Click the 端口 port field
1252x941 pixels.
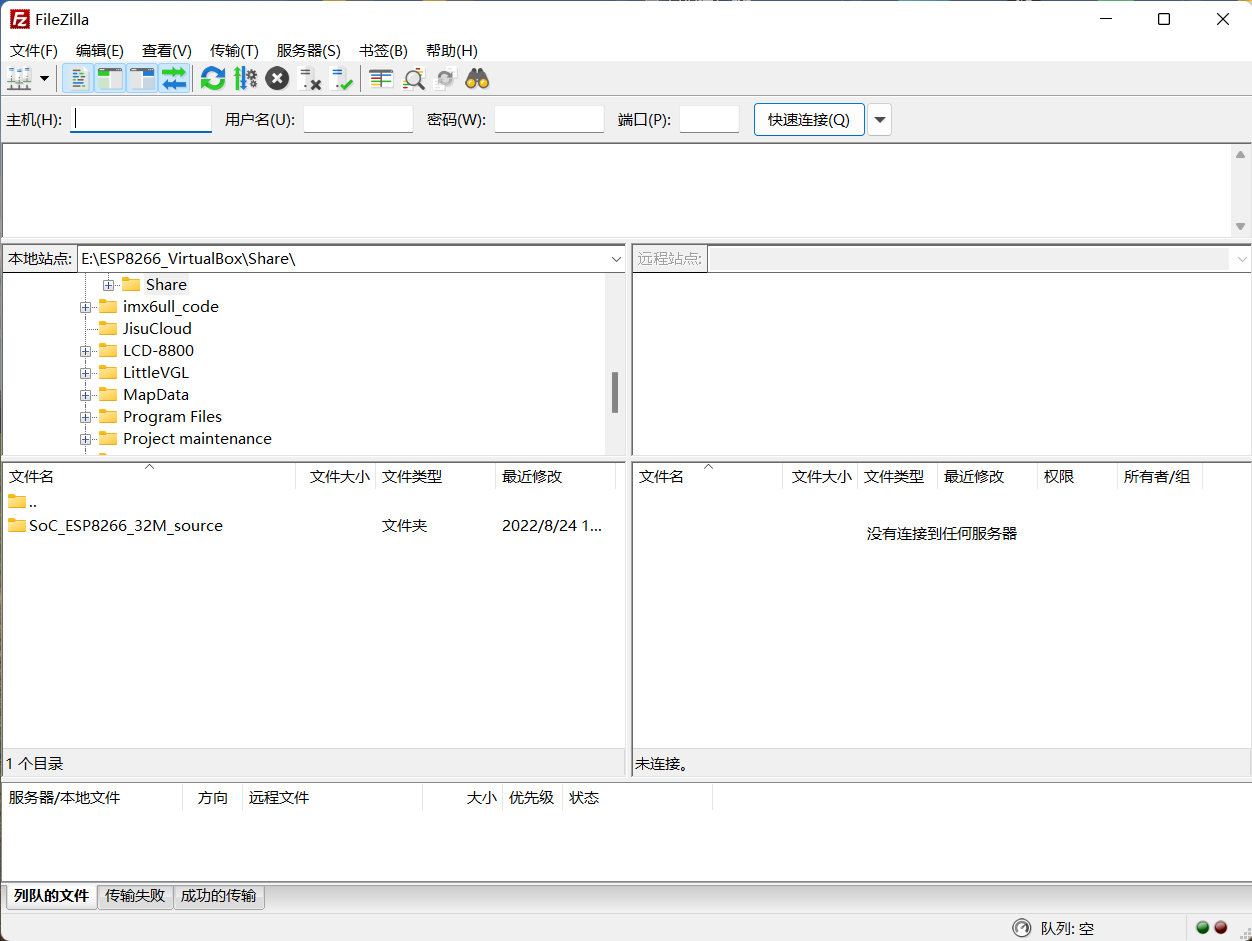point(709,119)
